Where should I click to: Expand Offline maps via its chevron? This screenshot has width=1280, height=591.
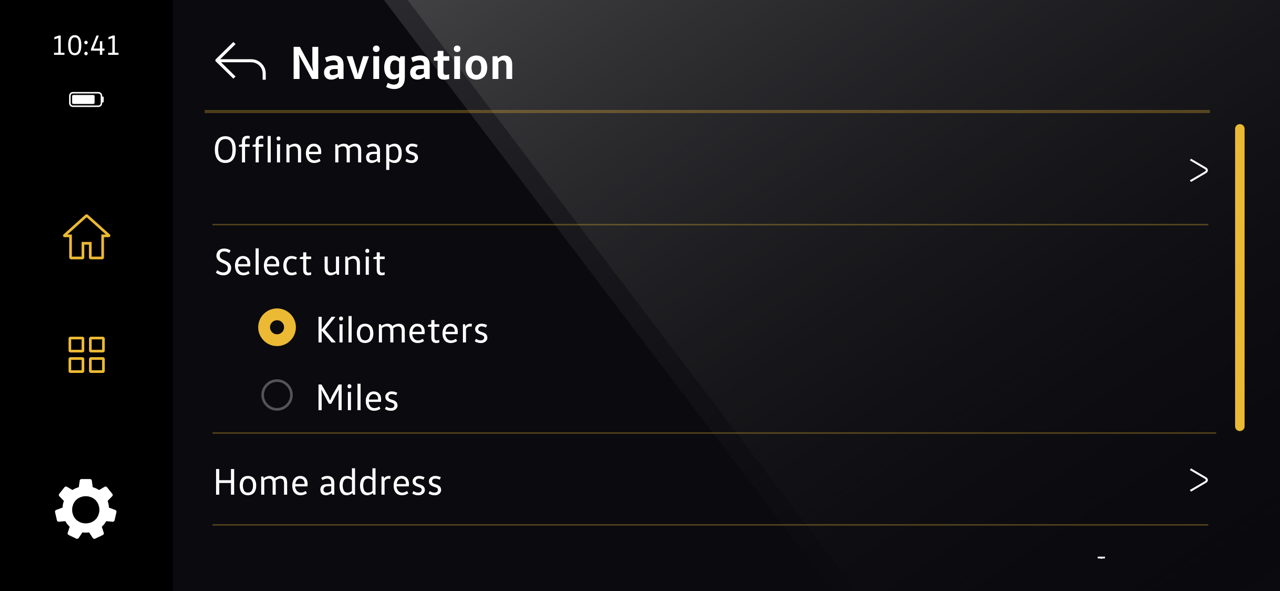pyautogui.click(x=1198, y=170)
